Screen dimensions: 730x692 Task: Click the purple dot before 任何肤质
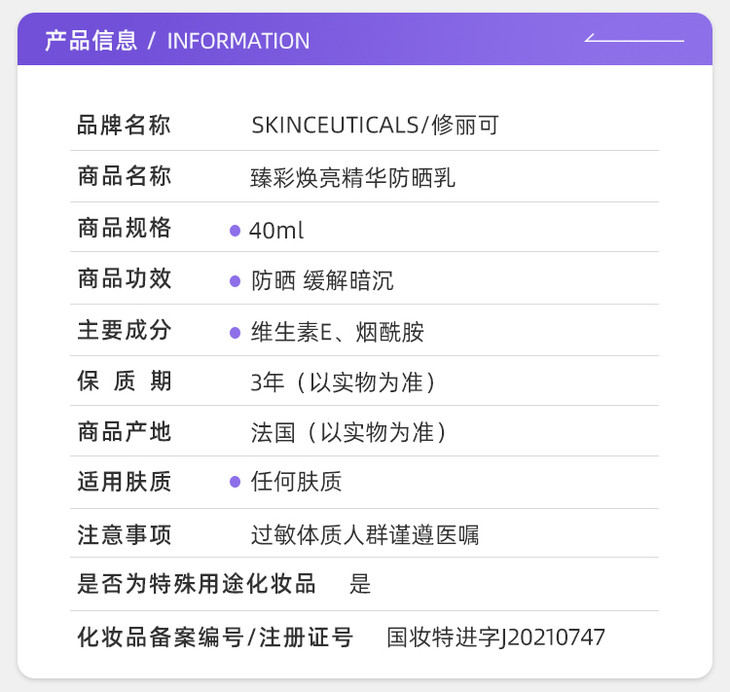235,482
